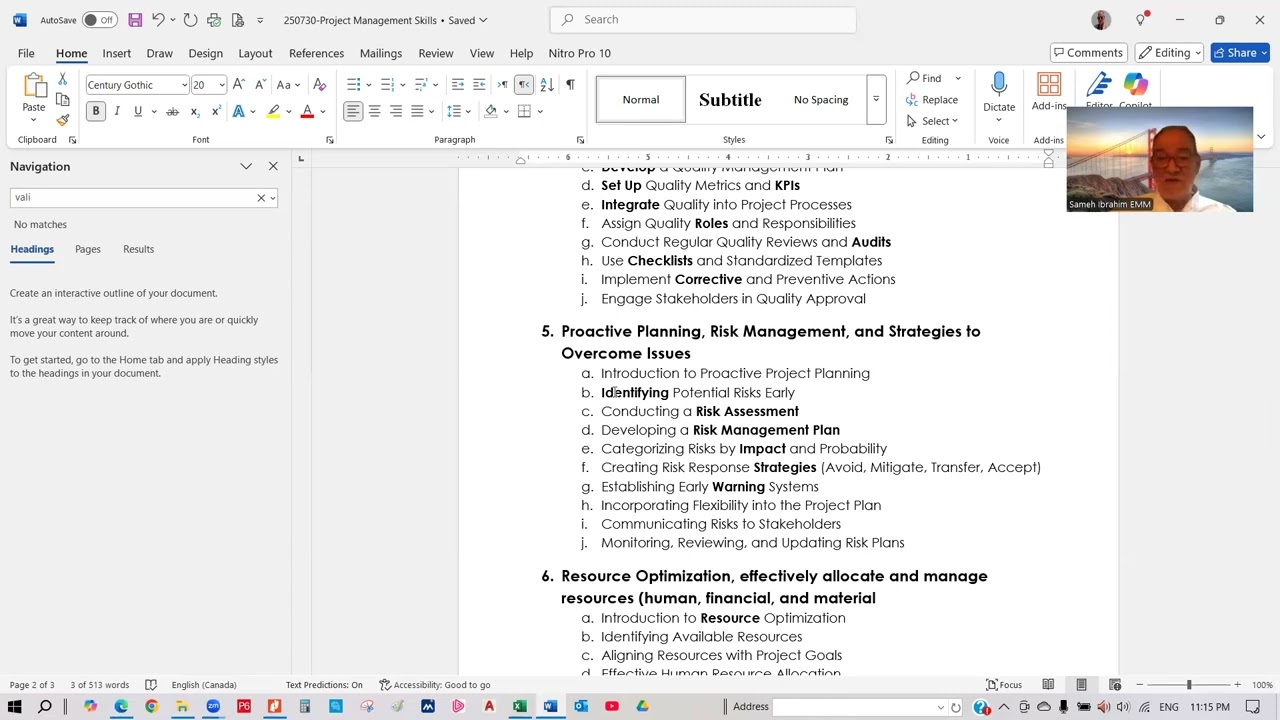Switch to Read Mode view in status bar

tap(1048, 685)
